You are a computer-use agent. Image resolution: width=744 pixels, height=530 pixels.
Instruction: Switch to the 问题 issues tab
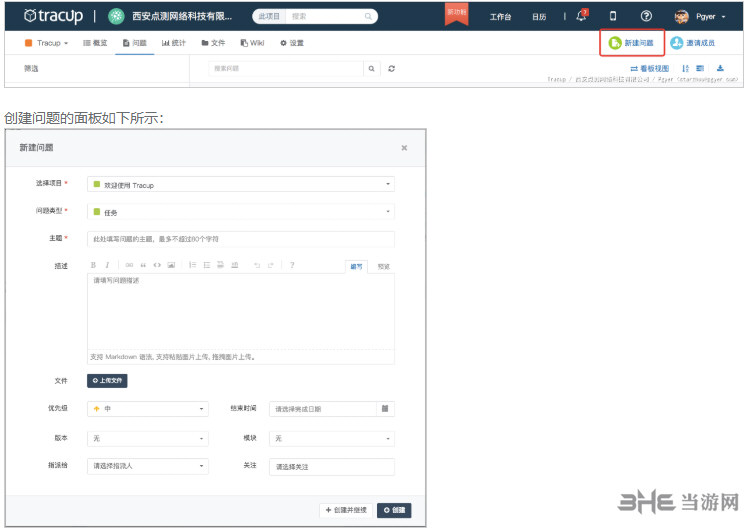135,43
